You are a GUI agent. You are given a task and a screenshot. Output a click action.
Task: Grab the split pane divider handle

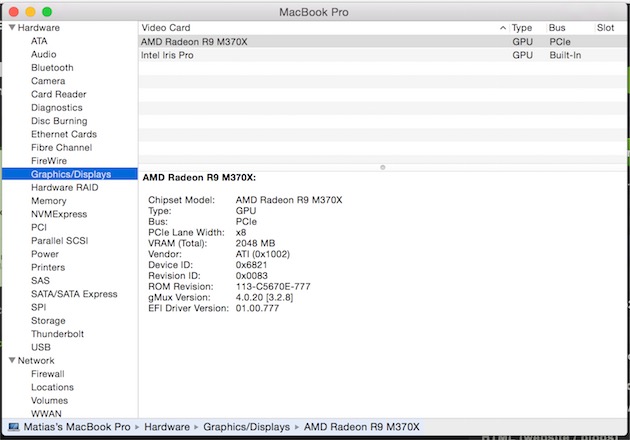tap(382, 167)
